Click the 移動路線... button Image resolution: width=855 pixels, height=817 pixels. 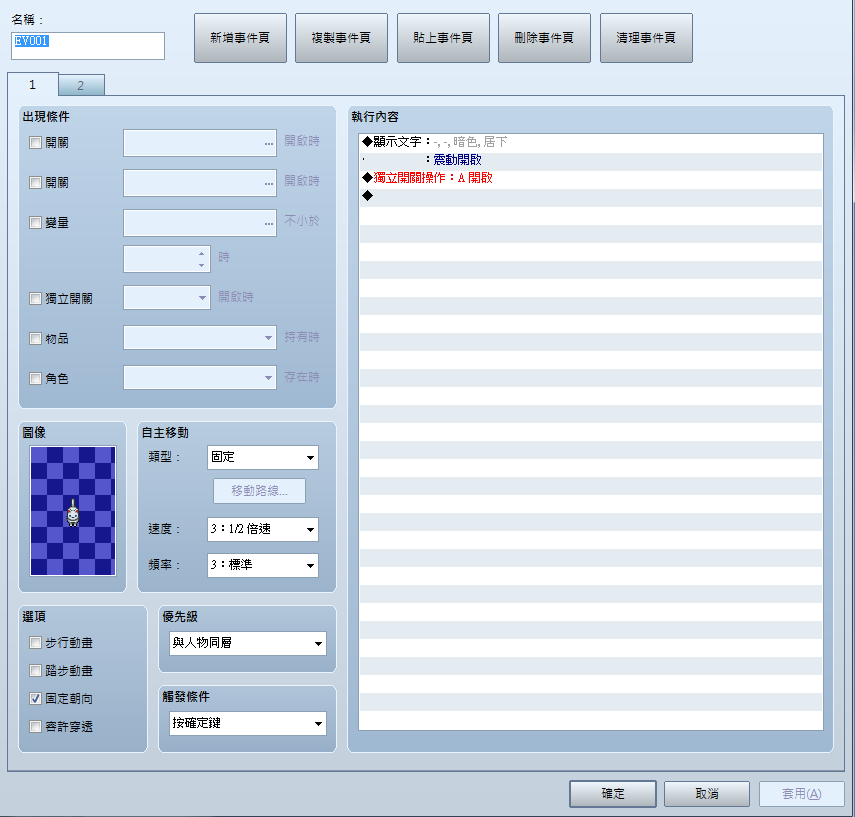[x=259, y=491]
